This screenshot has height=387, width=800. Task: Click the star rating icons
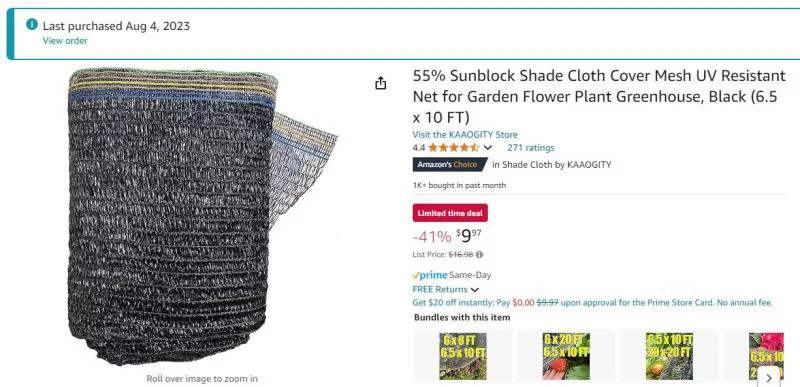454,148
